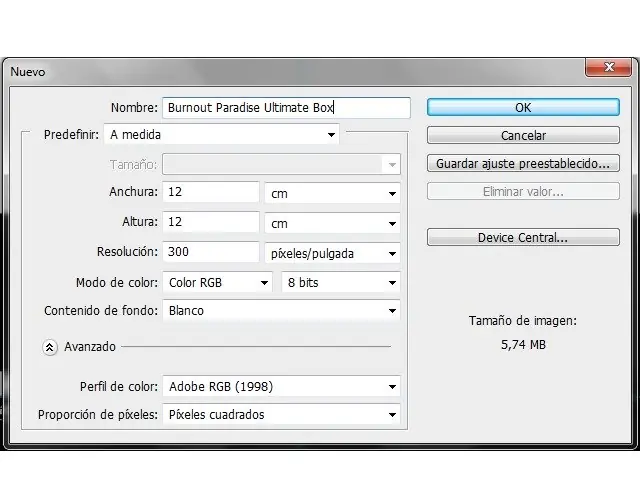Click the Cancelar button
The width and height of the screenshot is (640, 480).
click(523, 136)
